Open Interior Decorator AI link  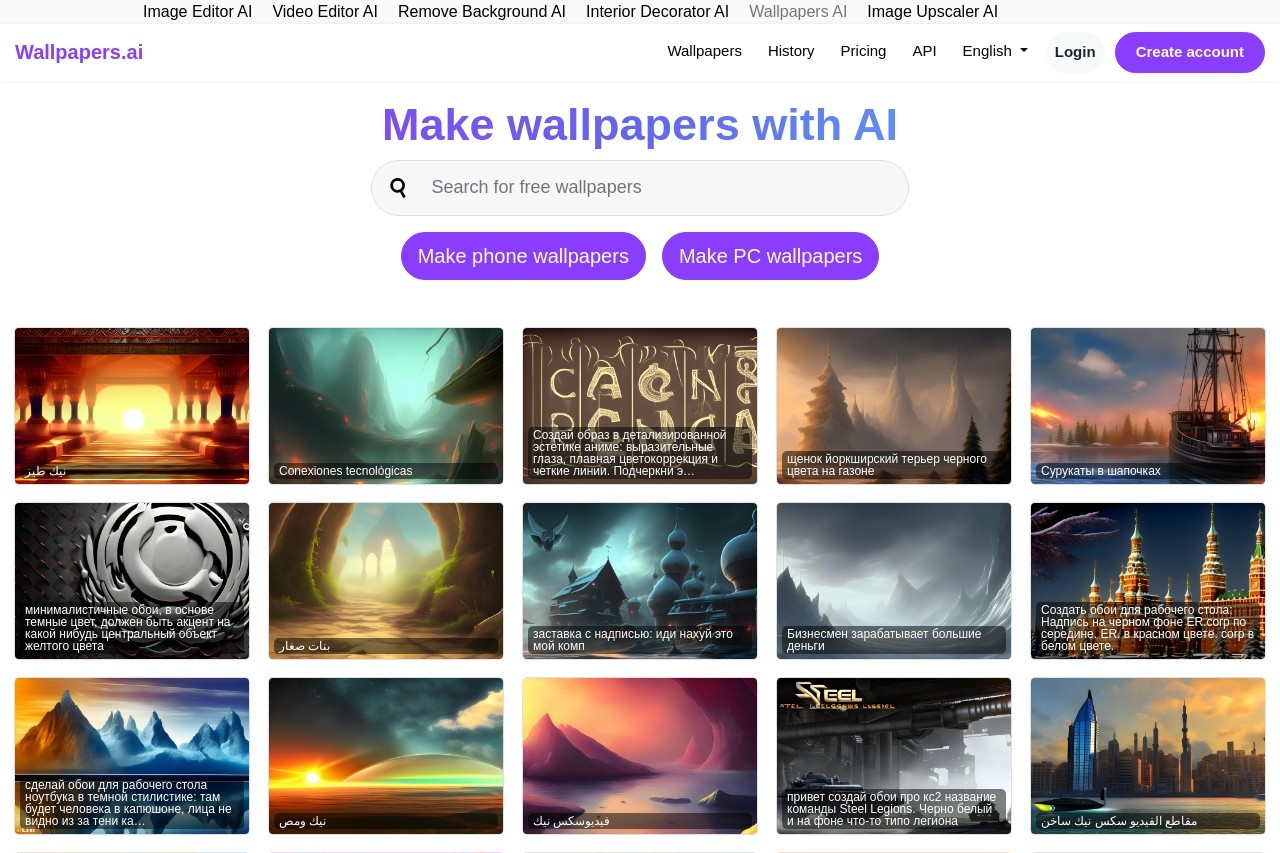(657, 12)
